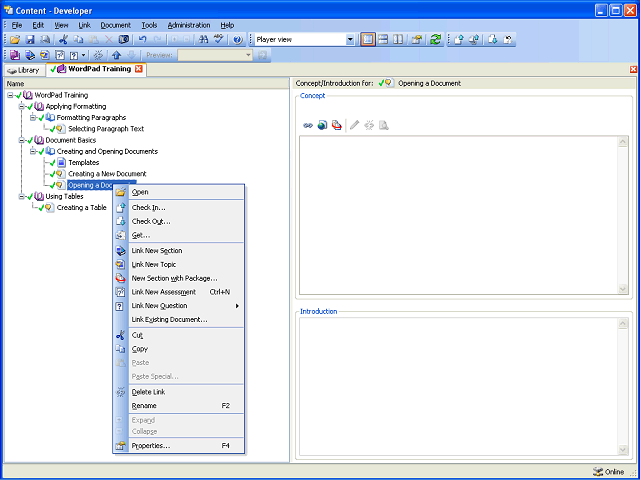The image size is (640, 480).
Task: Click the Find binoculars icon
Action: point(203,40)
